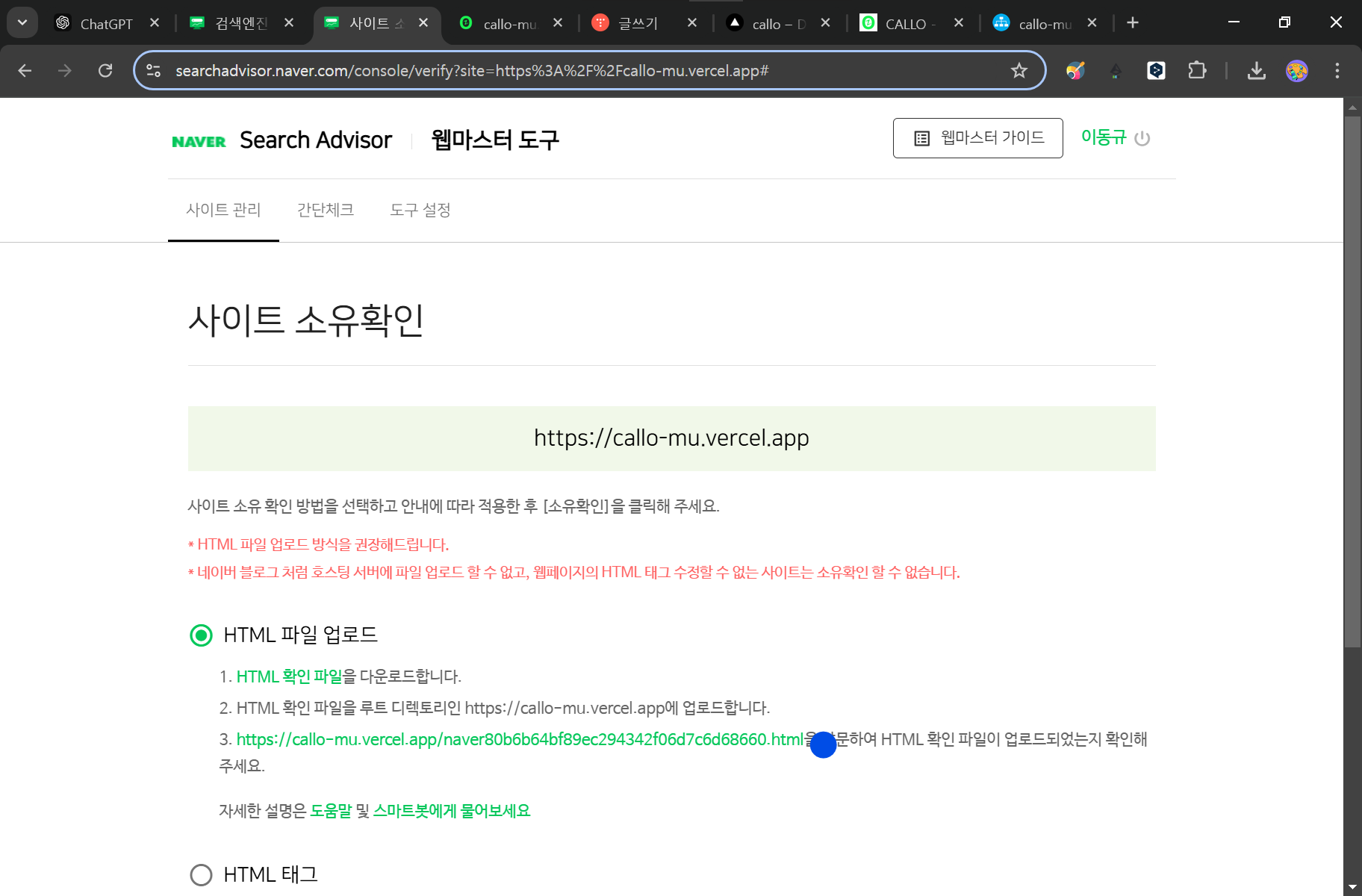The image size is (1362, 896).
Task: Go forward in browser history
Action: [65, 71]
